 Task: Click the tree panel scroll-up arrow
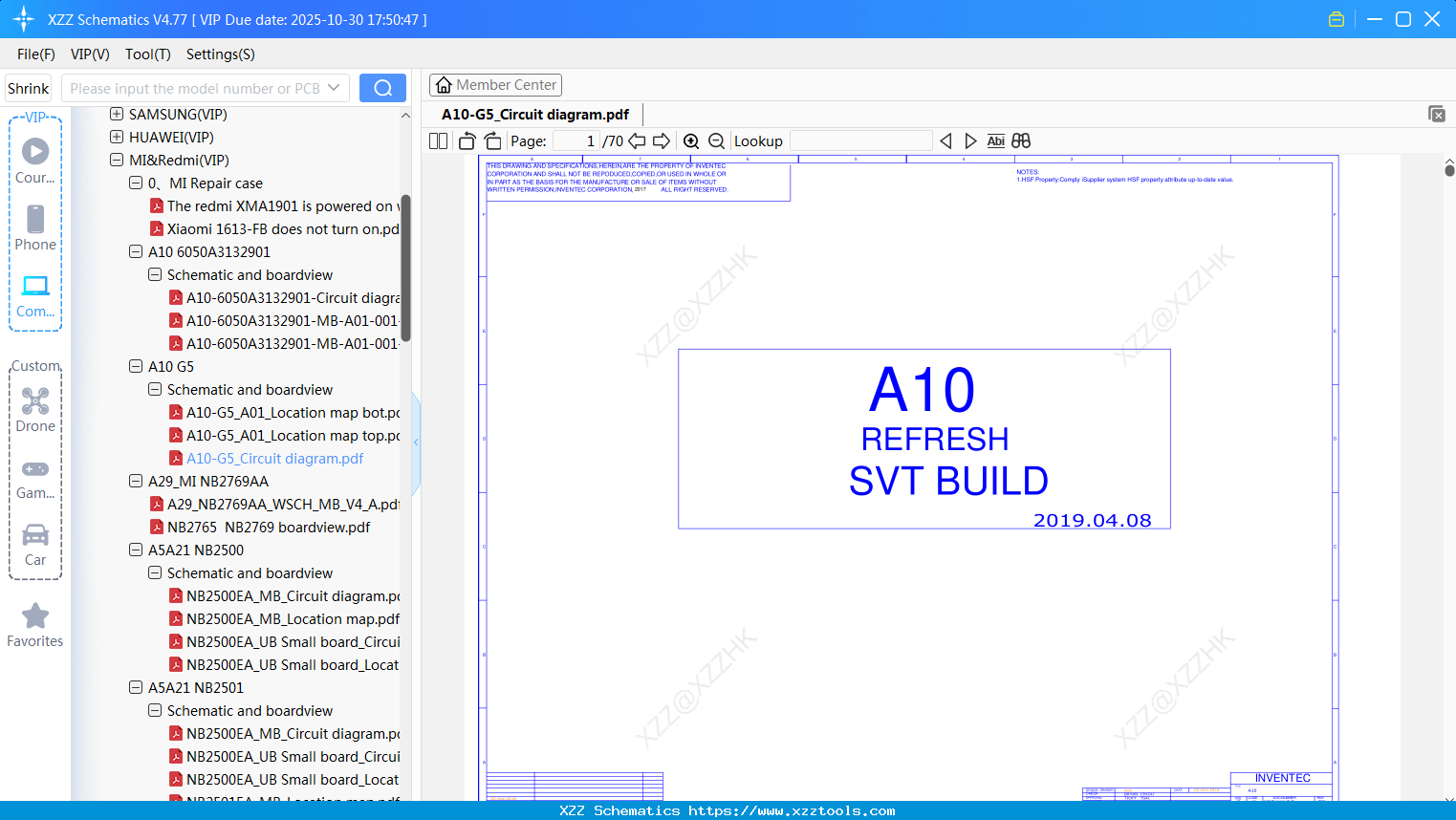click(405, 116)
